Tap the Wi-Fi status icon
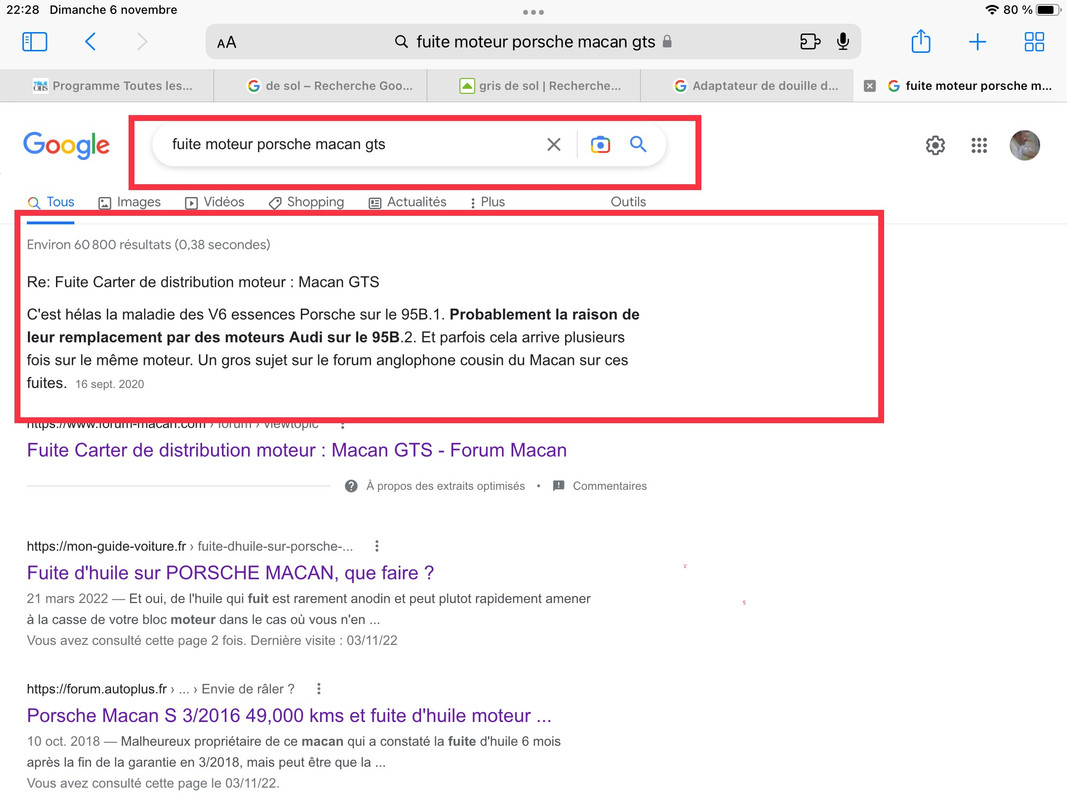This screenshot has width=1067, height=800. [x=991, y=10]
